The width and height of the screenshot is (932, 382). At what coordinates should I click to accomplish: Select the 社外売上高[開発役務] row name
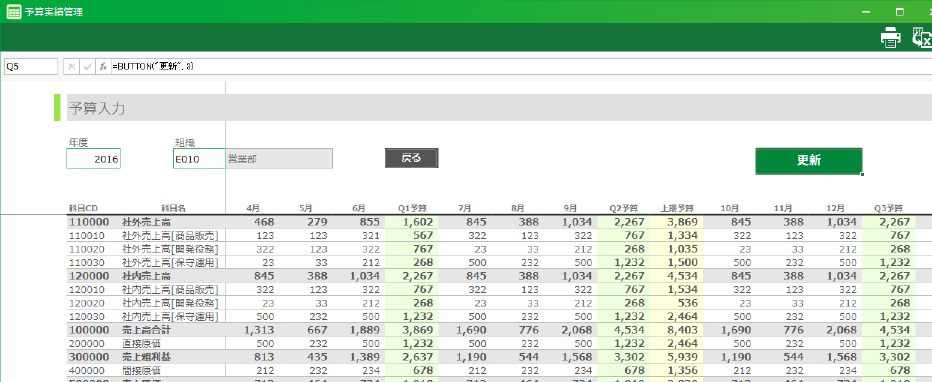(170, 249)
